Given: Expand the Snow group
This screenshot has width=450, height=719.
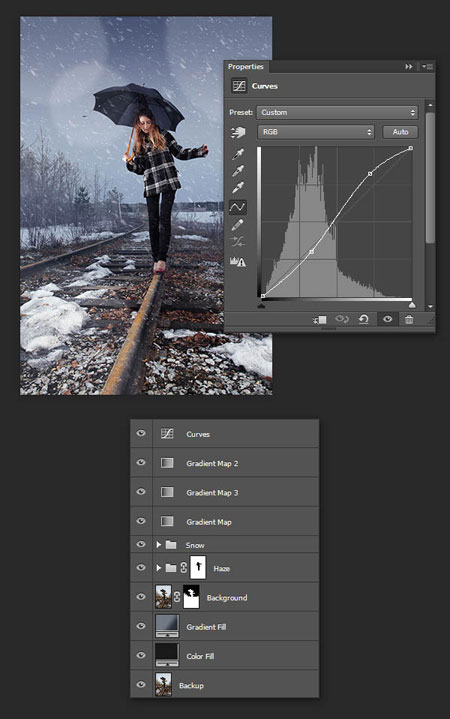Looking at the screenshot, I should click(159, 544).
